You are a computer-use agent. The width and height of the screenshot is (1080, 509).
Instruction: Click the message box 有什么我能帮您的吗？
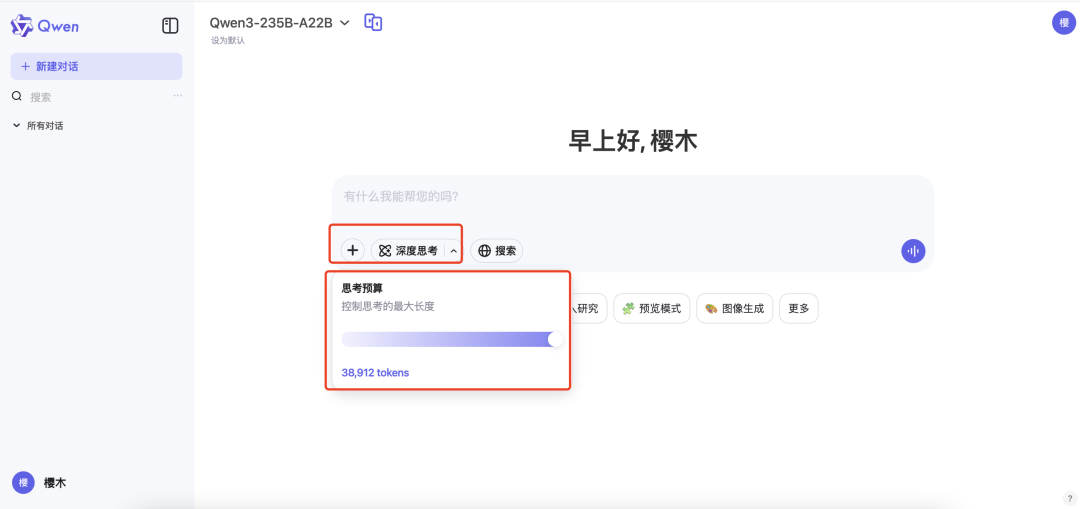632,197
